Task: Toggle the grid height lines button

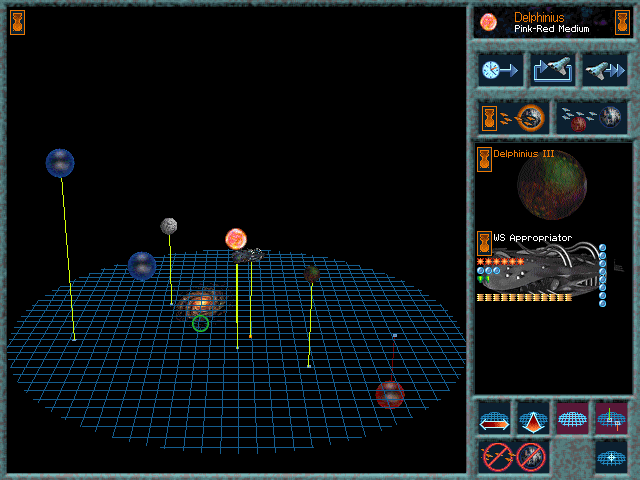Action: click(x=611, y=418)
